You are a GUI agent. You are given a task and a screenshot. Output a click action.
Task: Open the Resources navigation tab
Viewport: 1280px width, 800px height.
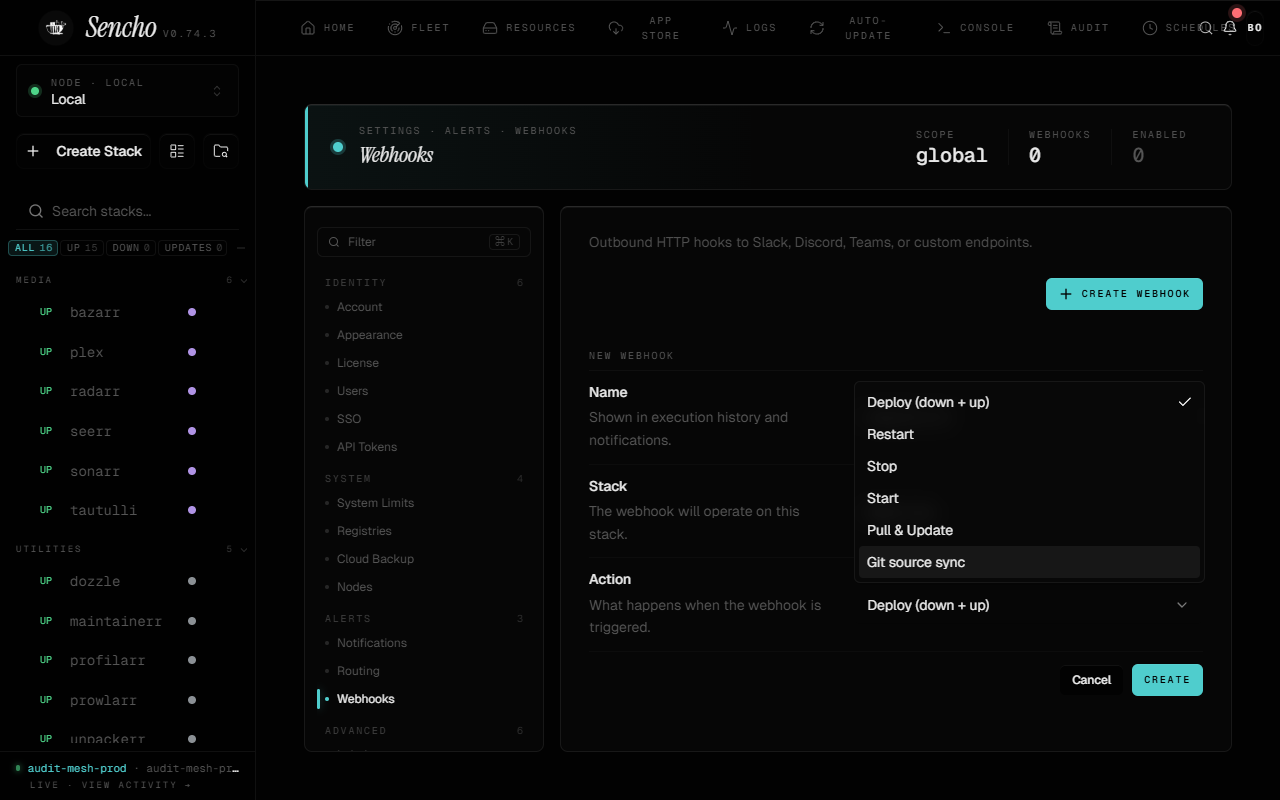click(x=529, y=28)
